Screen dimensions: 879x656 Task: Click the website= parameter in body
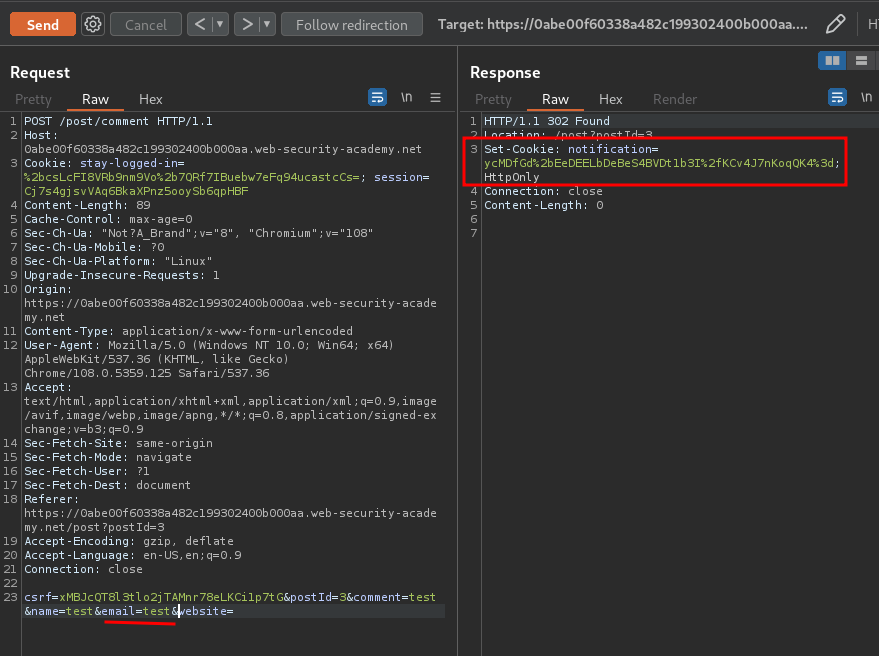(x=206, y=612)
